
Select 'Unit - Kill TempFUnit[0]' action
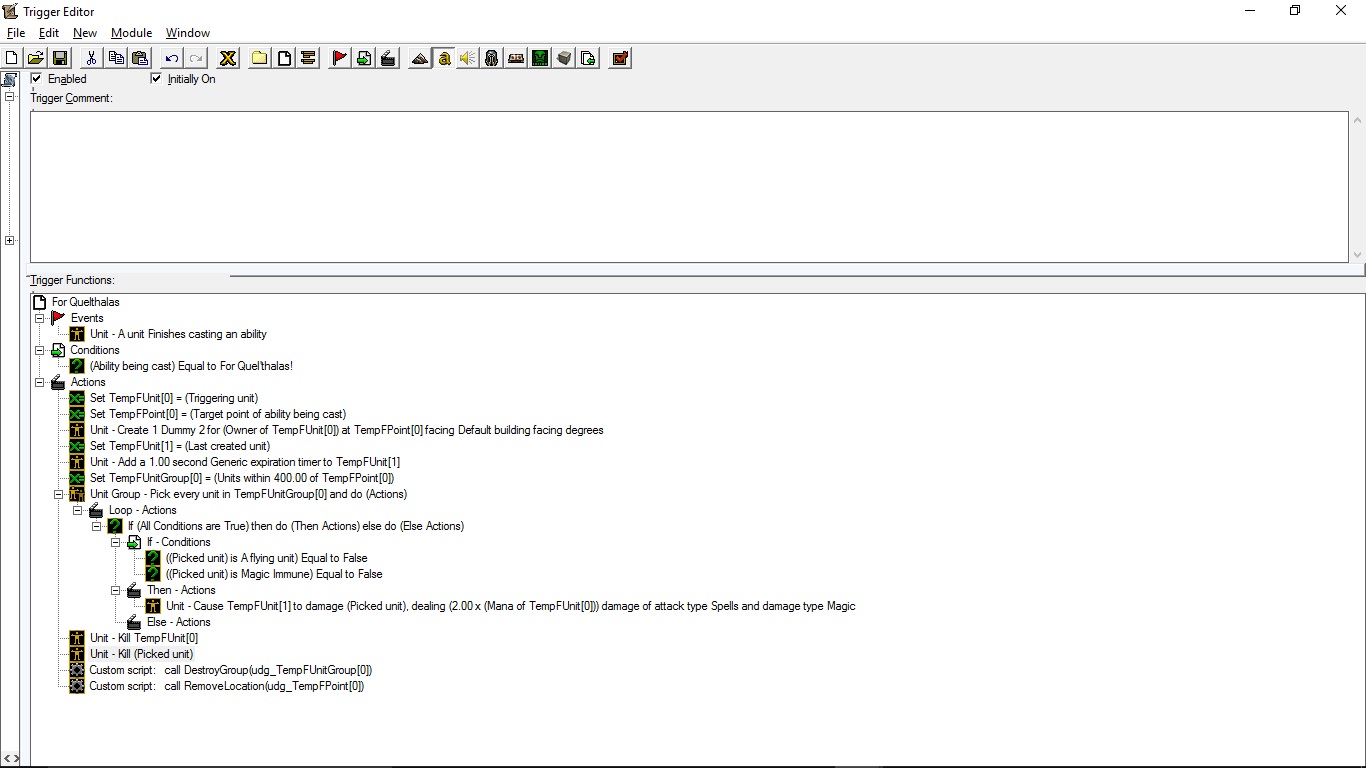(144, 638)
